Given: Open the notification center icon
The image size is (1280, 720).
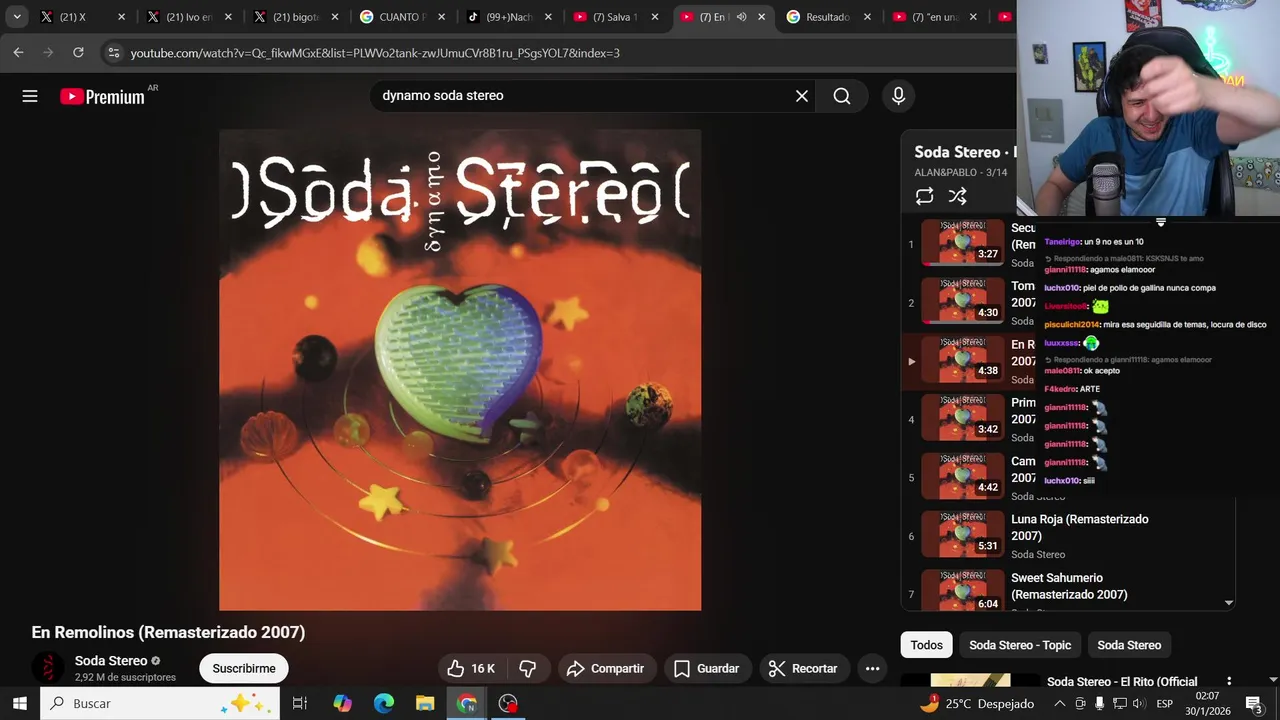Looking at the screenshot, I should (x=1255, y=703).
